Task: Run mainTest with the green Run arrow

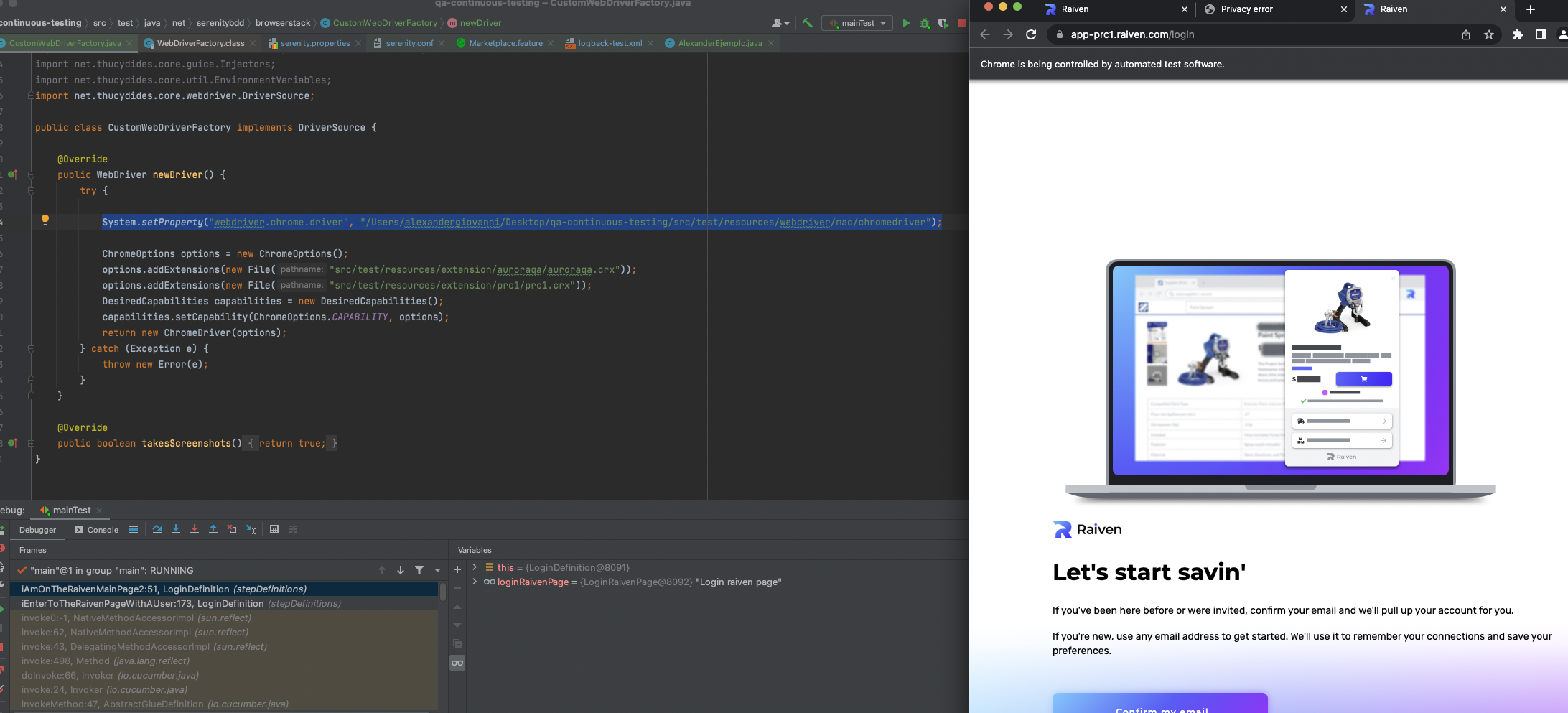Action: (906, 23)
